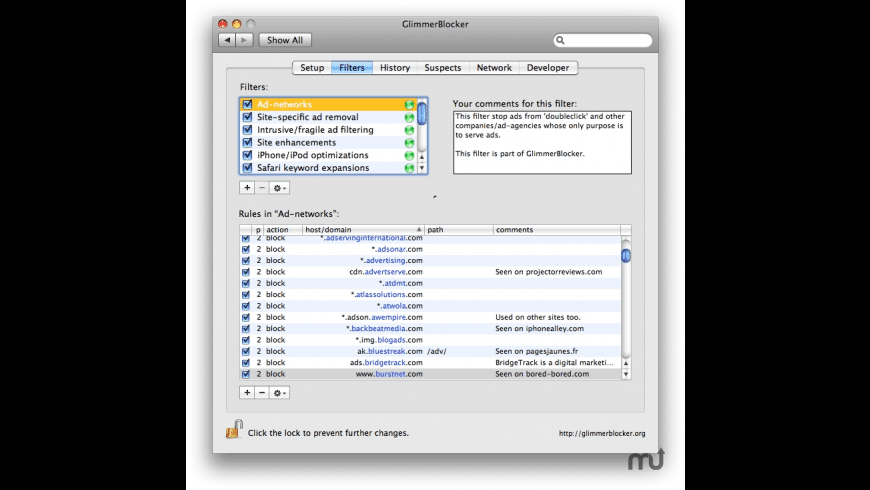Open the gear action menu under Rules
Screen dimensions: 870x490
tap(279, 393)
